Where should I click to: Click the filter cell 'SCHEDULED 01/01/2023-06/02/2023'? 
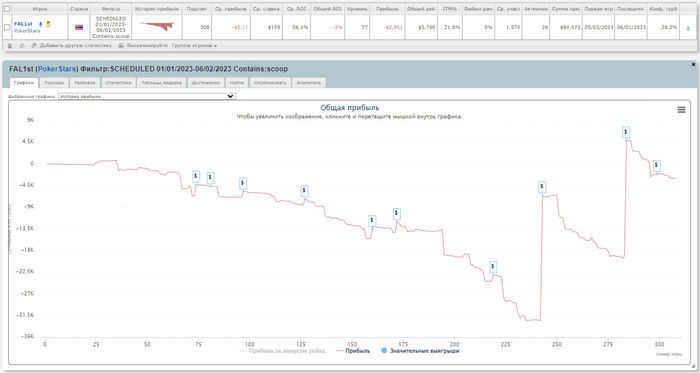click(111, 27)
